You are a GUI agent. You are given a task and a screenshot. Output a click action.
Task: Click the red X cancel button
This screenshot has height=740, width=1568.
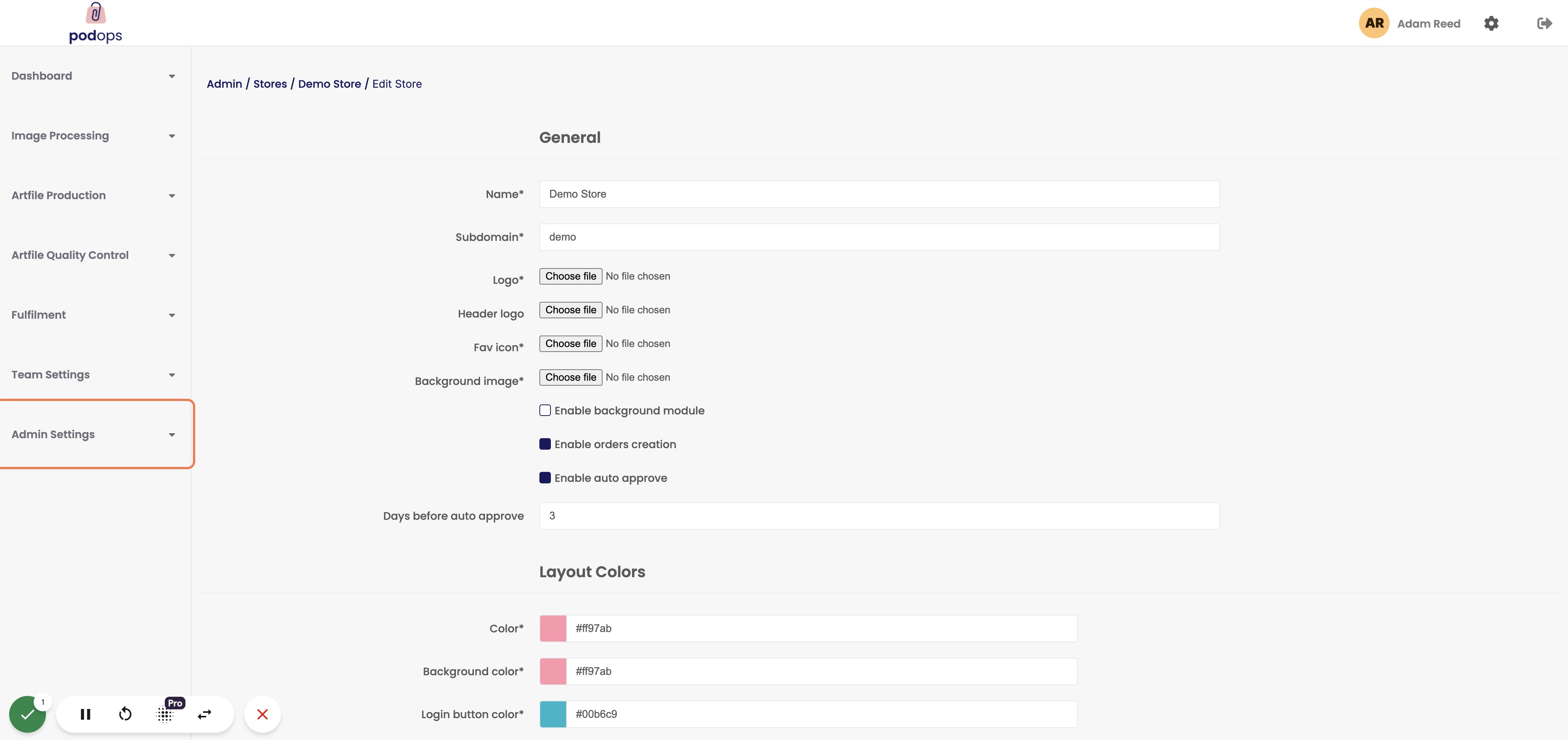click(262, 714)
